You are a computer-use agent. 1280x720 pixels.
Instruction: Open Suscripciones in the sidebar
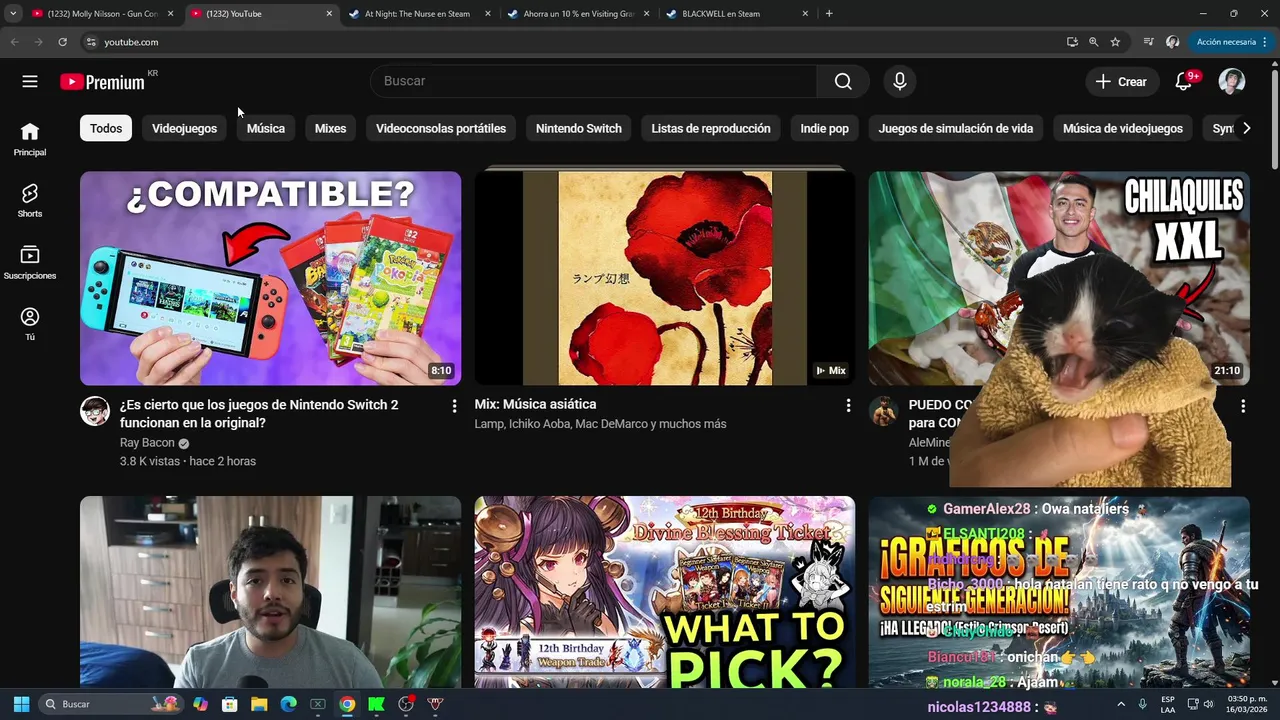coord(30,262)
